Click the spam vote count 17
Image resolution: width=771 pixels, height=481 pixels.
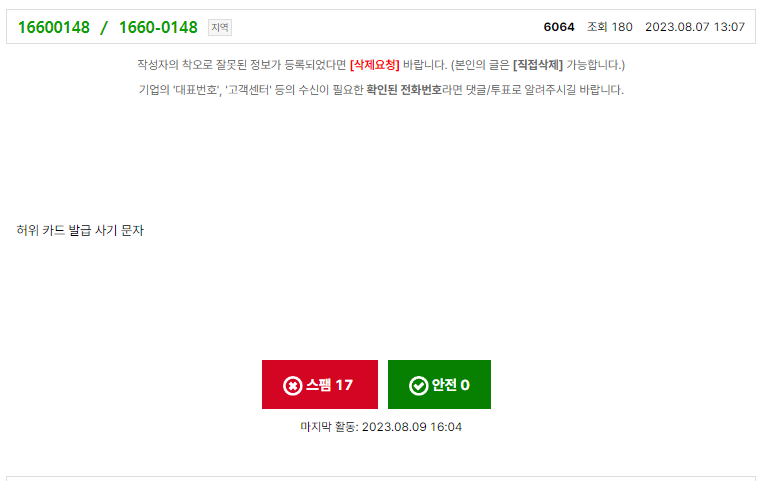click(344, 385)
